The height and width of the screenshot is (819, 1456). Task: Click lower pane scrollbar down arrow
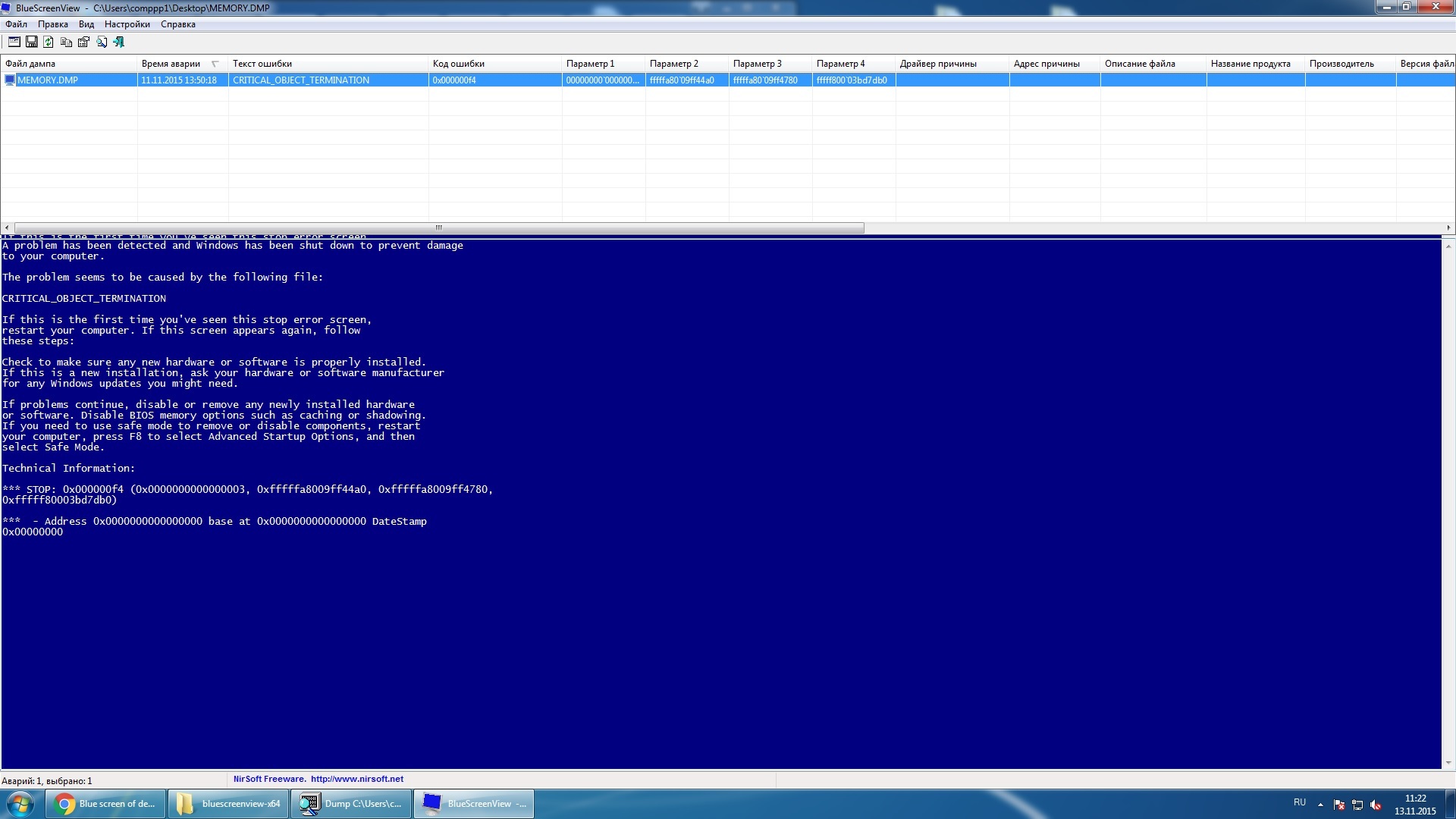(1448, 763)
